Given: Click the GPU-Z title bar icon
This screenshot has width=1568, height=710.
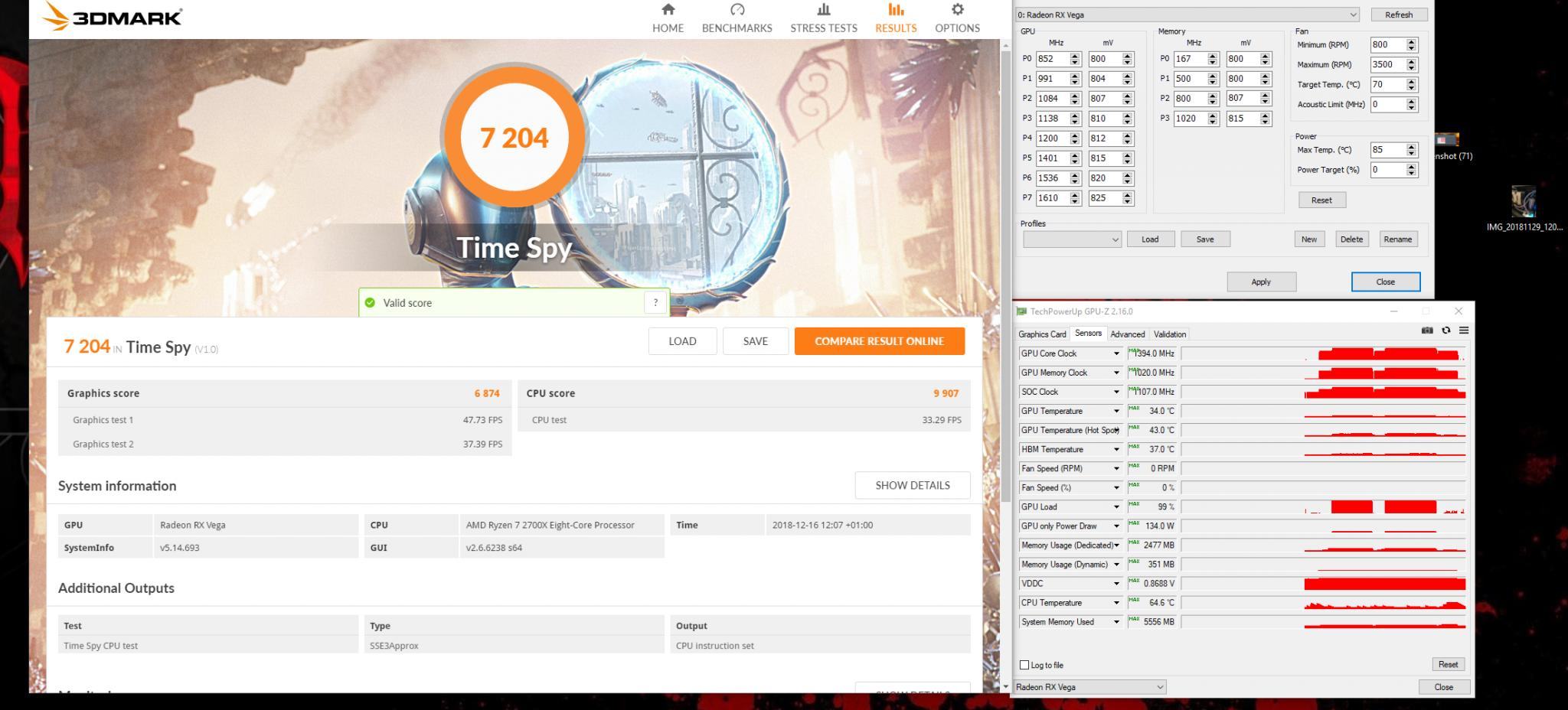Looking at the screenshot, I should [x=1021, y=311].
